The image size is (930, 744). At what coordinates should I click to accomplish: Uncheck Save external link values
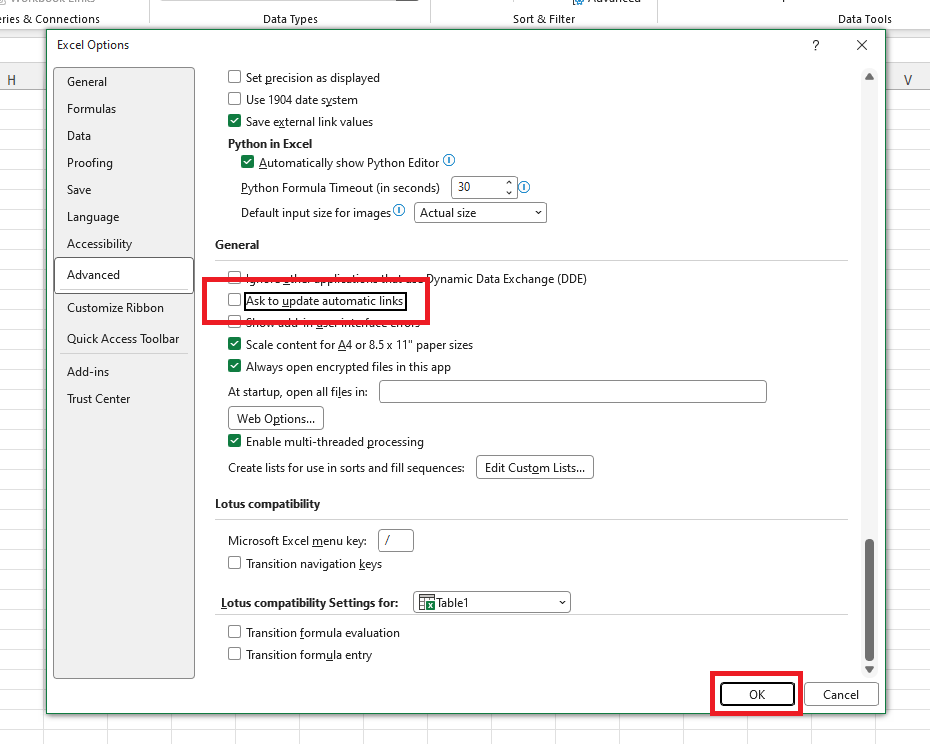pyautogui.click(x=235, y=121)
